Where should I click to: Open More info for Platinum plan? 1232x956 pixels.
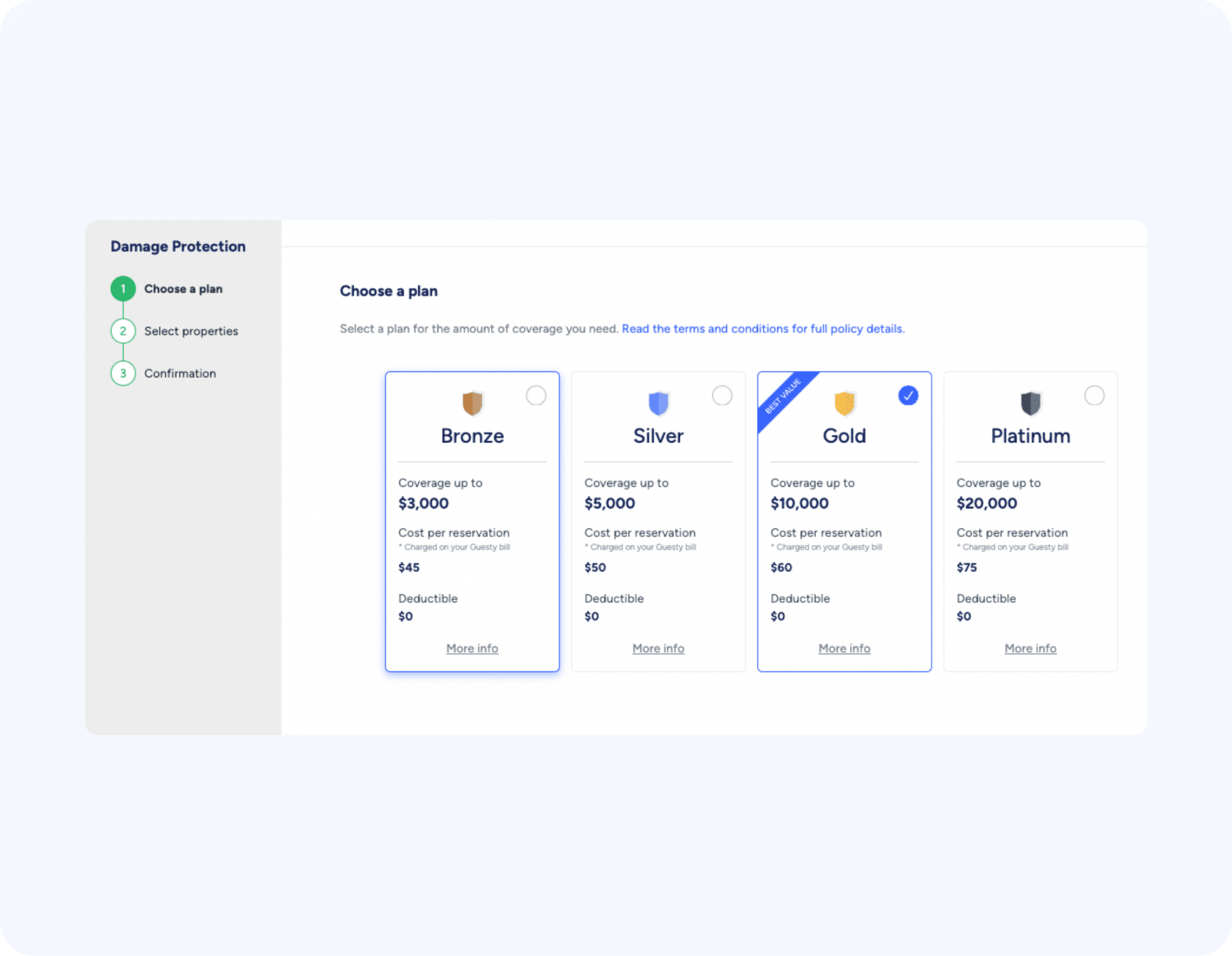[x=1030, y=649]
